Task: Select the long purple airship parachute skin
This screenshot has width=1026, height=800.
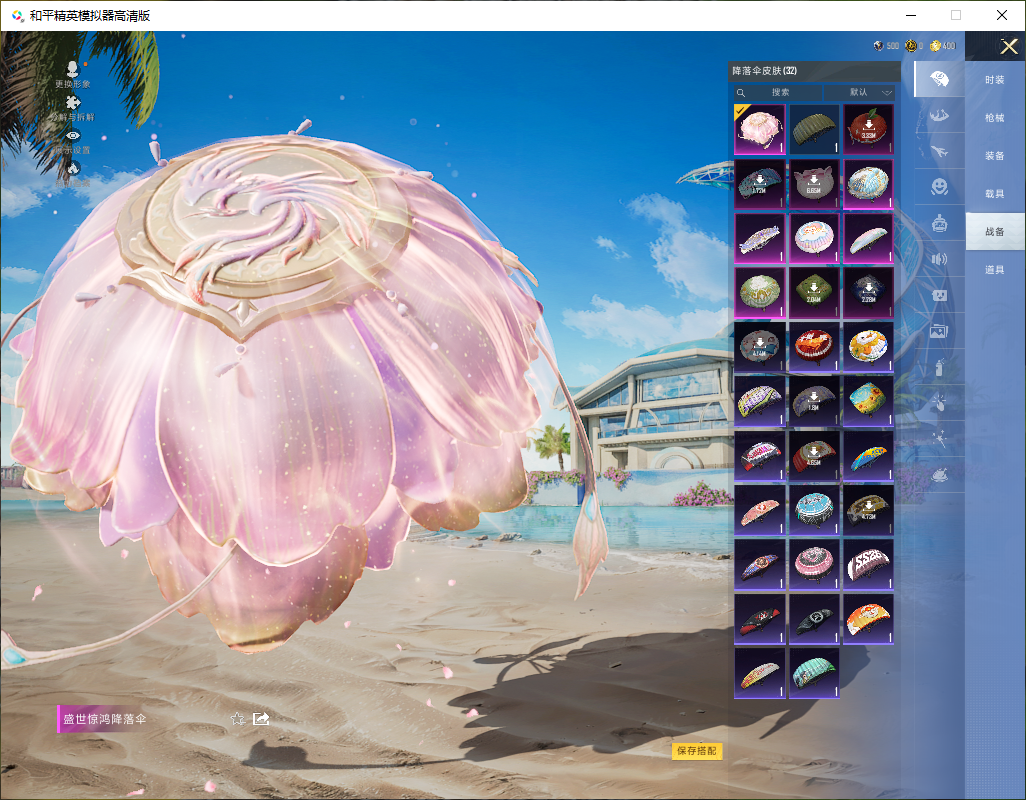Action: [x=760, y=238]
